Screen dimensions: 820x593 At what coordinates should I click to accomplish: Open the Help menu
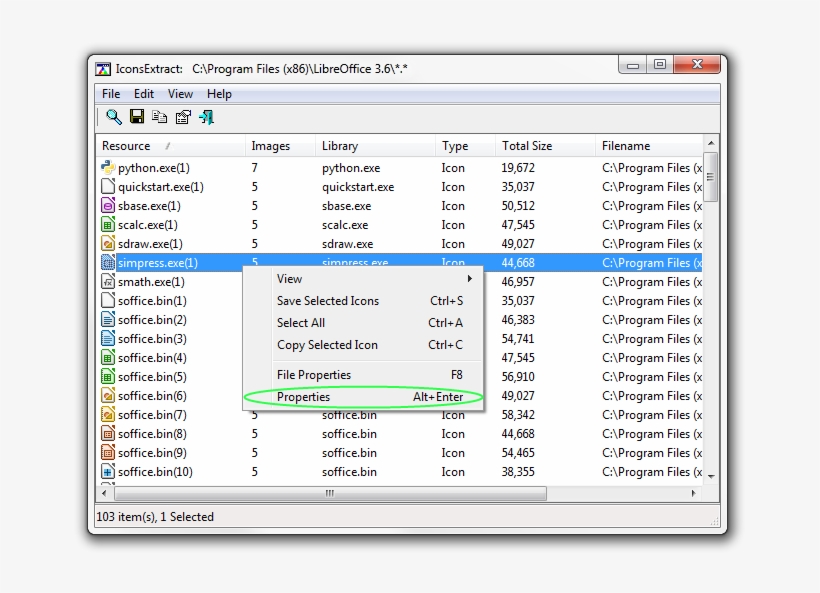click(x=218, y=93)
